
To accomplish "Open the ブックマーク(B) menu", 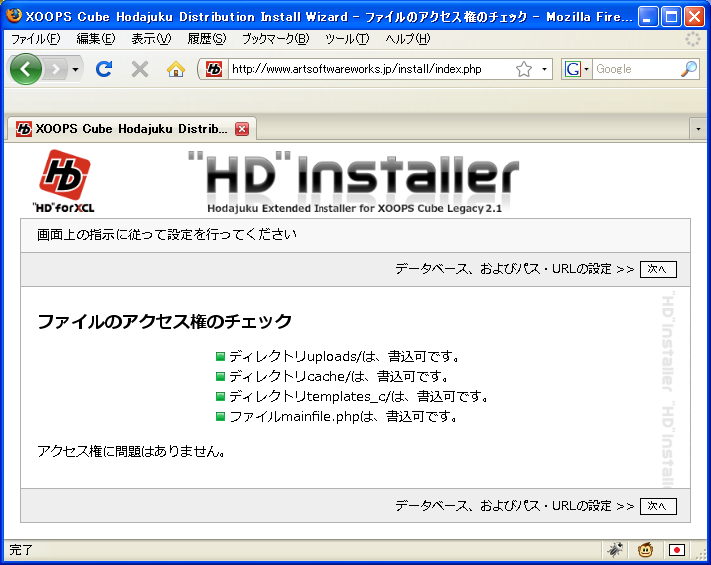I will [x=275, y=39].
